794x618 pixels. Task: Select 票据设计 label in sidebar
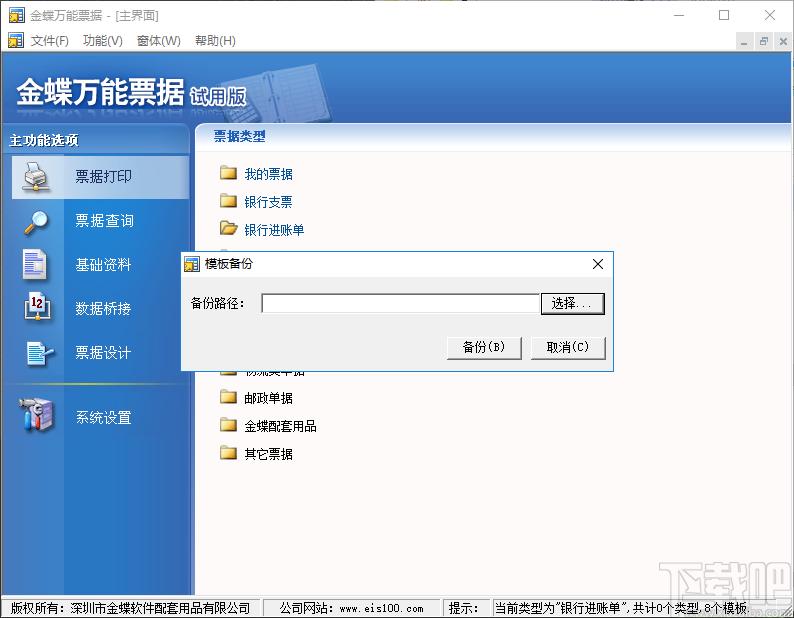pyautogui.click(x=103, y=353)
